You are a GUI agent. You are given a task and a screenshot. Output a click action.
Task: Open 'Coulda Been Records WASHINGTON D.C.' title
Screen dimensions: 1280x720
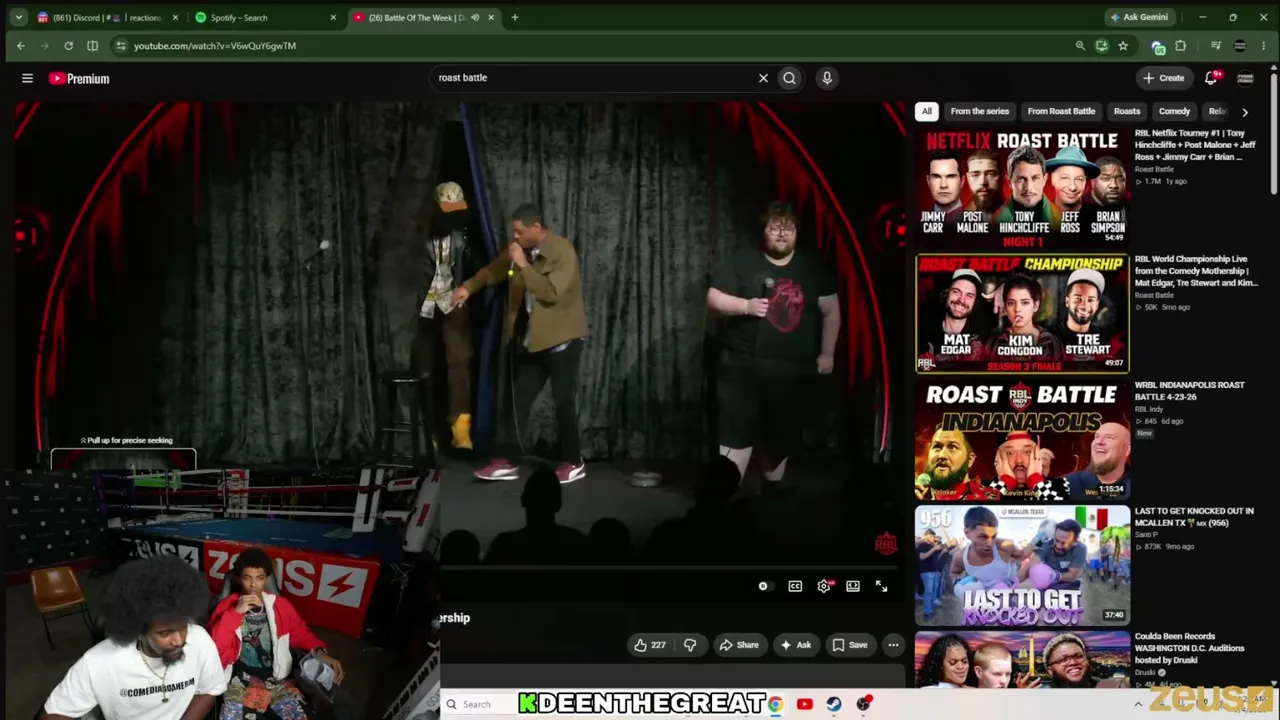tap(1190, 648)
